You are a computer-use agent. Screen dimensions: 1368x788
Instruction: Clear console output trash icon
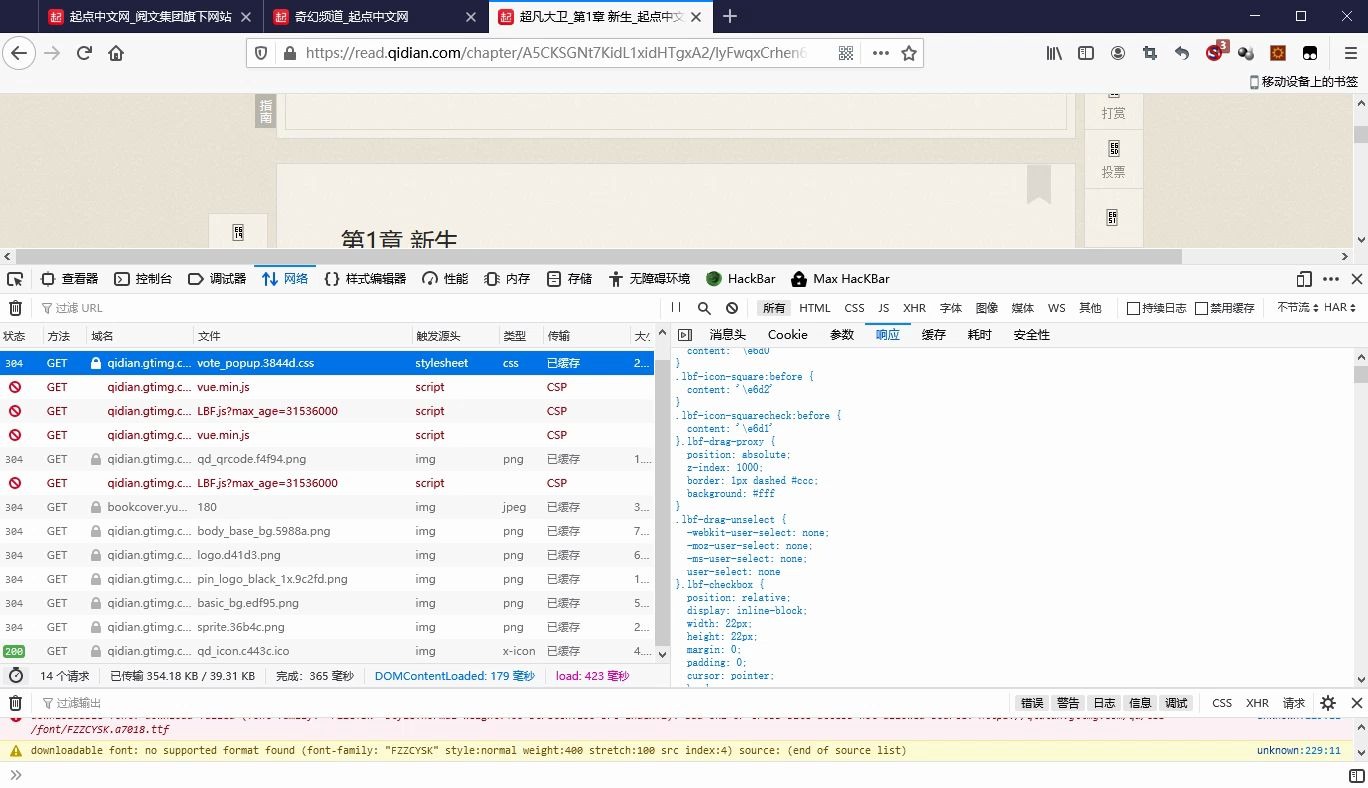tap(15, 703)
